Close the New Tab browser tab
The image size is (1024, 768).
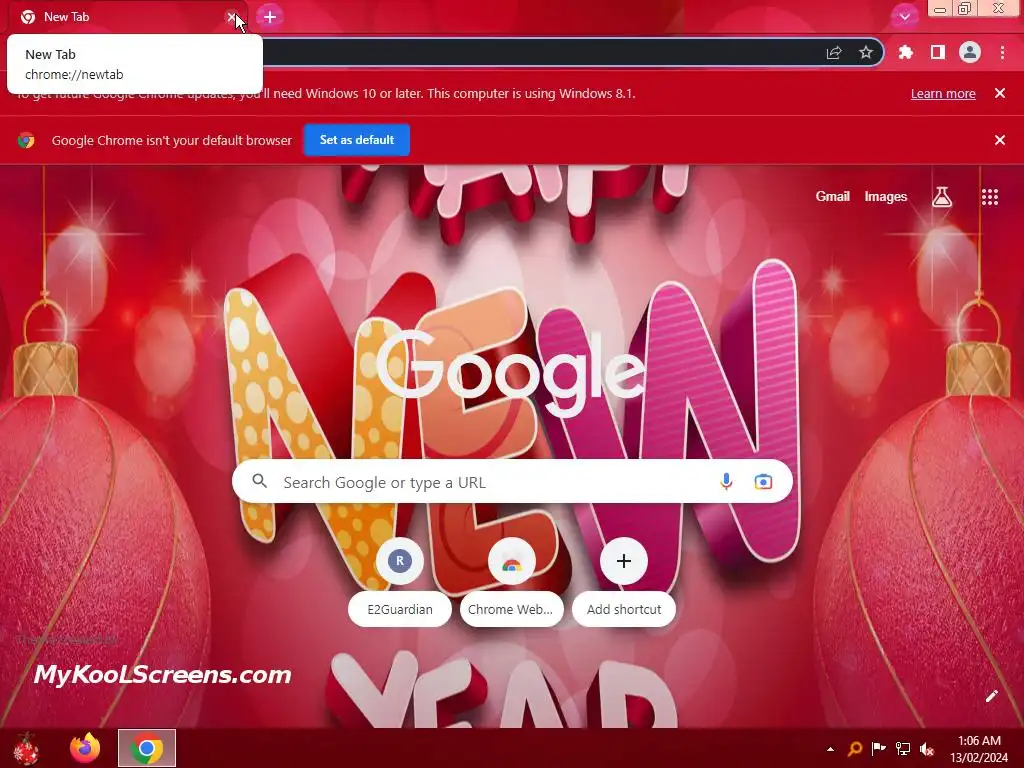pos(231,17)
